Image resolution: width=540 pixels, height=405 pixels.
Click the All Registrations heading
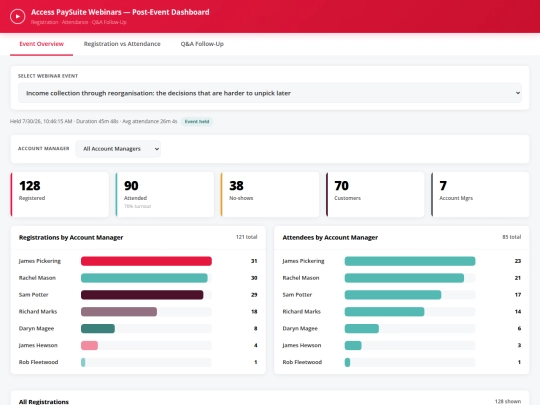point(44,402)
